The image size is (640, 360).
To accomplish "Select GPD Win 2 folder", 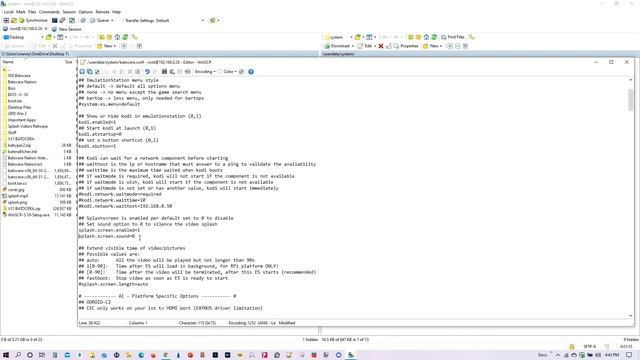I will coord(17,113).
